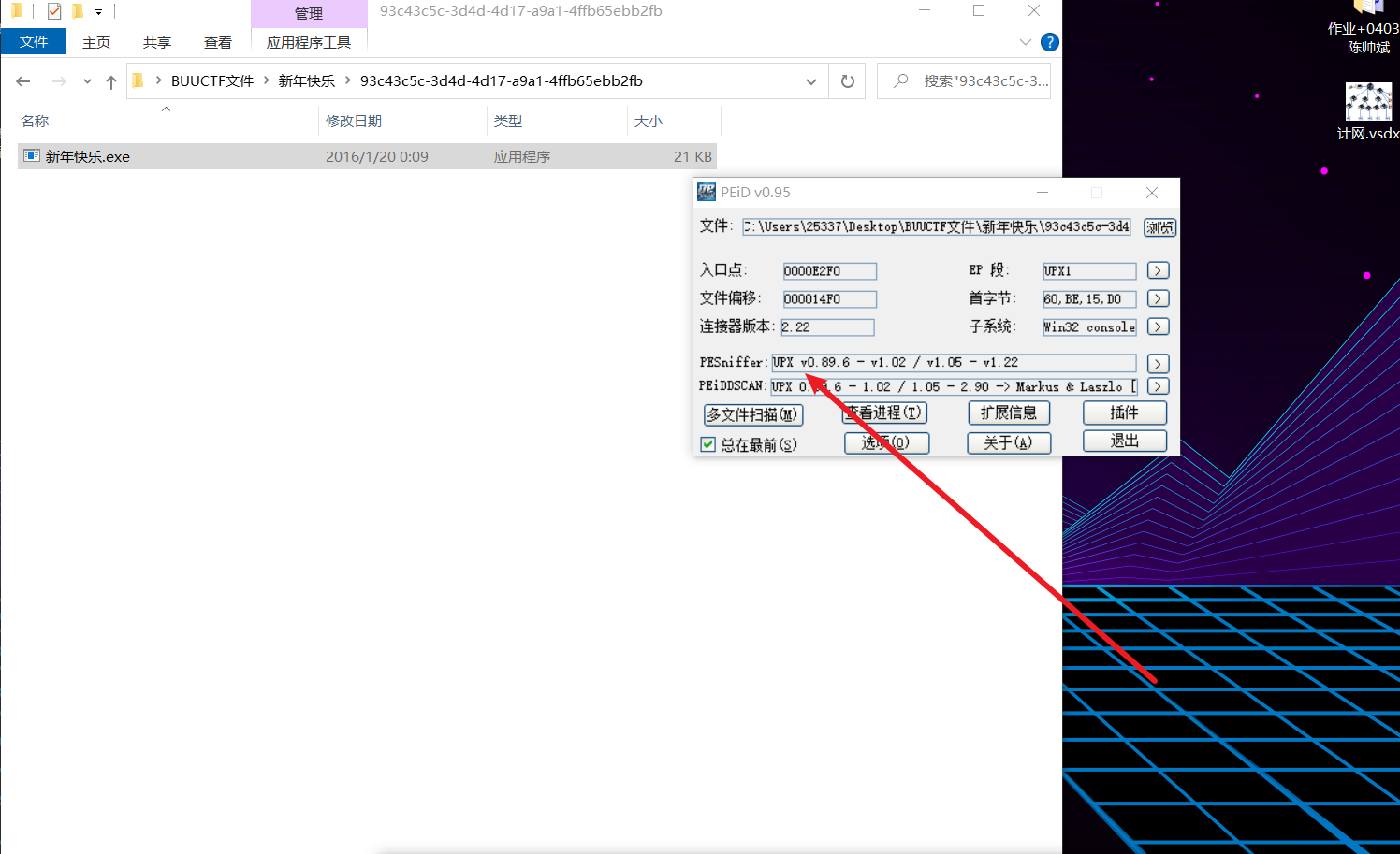Open the recent locations dropdown arrow
Image resolution: width=1400 pixels, height=854 pixels.
(x=87, y=81)
